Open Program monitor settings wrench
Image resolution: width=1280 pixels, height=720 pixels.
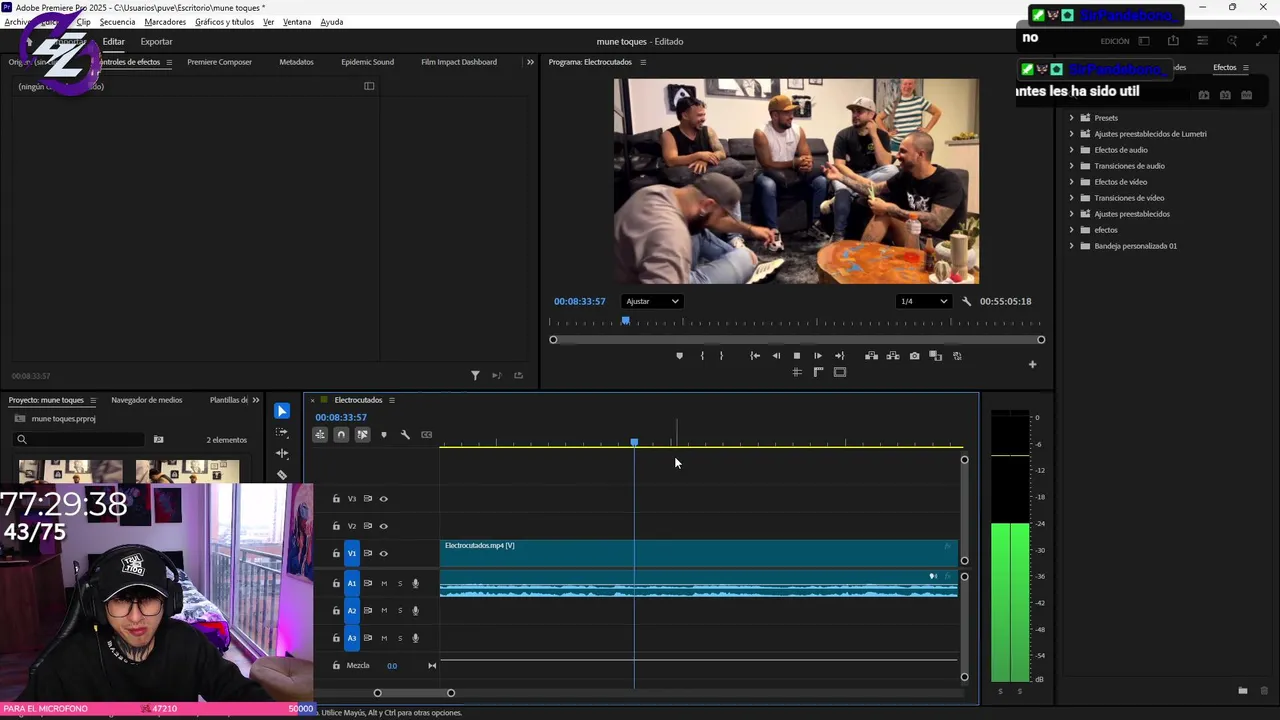coord(966,301)
